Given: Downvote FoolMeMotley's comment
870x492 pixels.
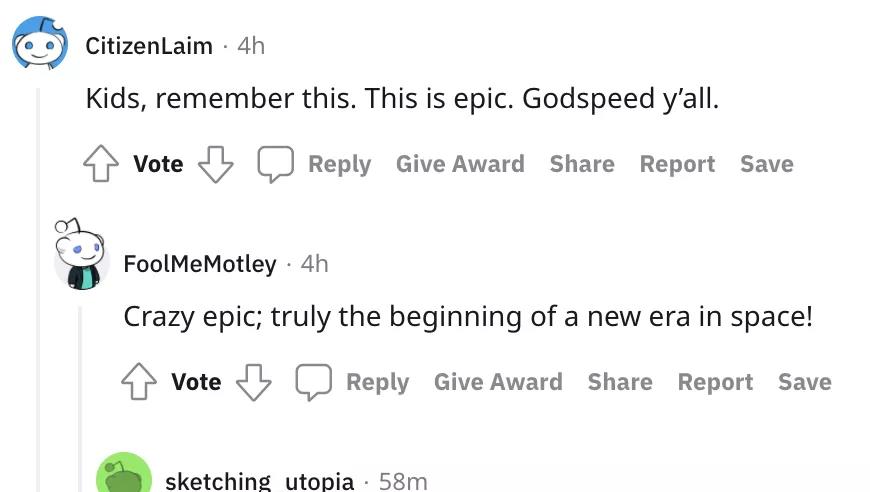Looking at the screenshot, I should pyautogui.click(x=253, y=382).
